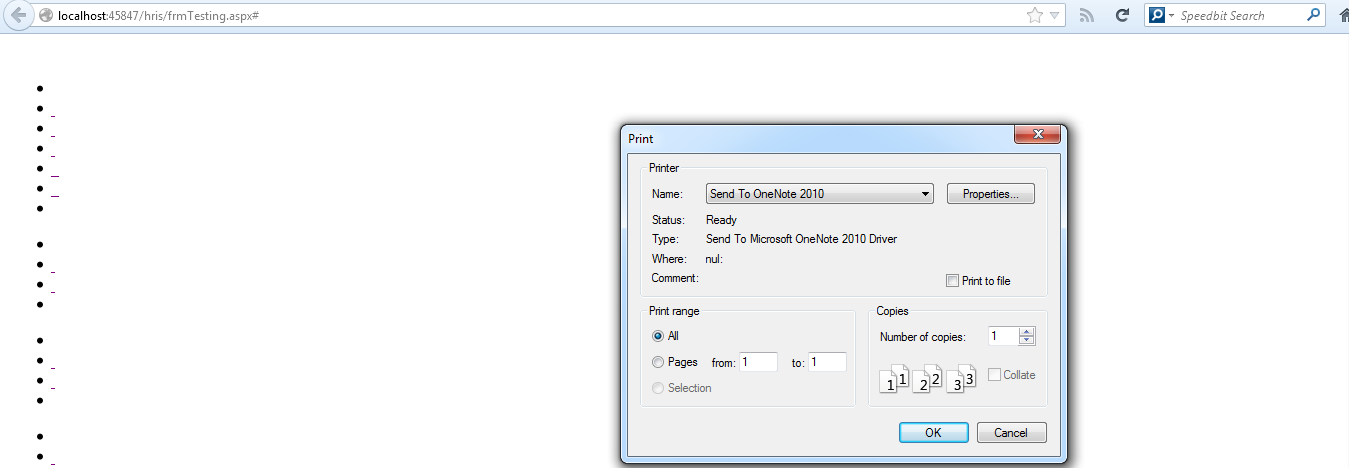
Task: Confirm printing with OK
Action: pos(933,433)
